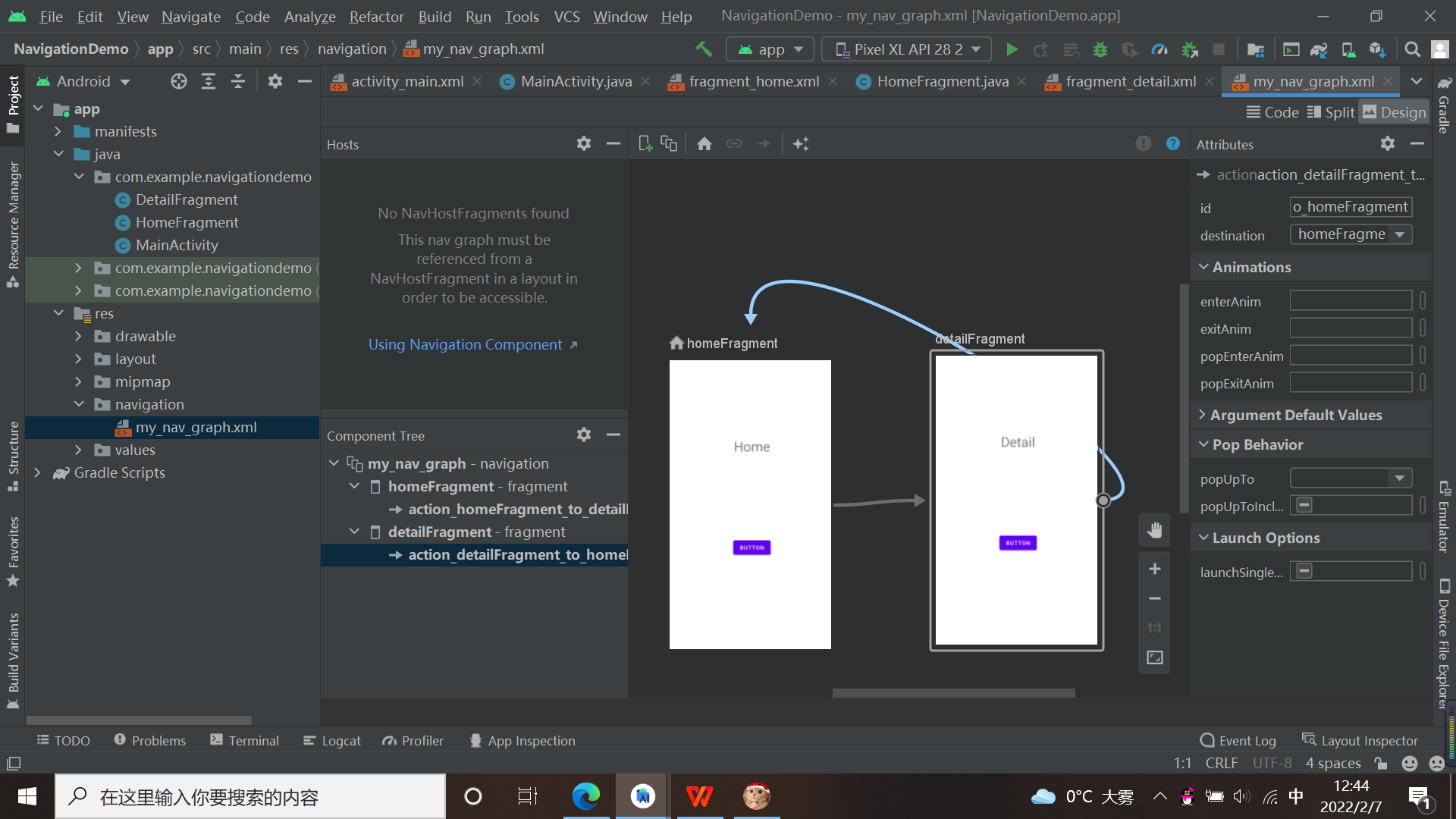This screenshot has width=1456, height=819.
Task: Toggle the popUpToInclusive checkbox
Action: pos(1304,505)
